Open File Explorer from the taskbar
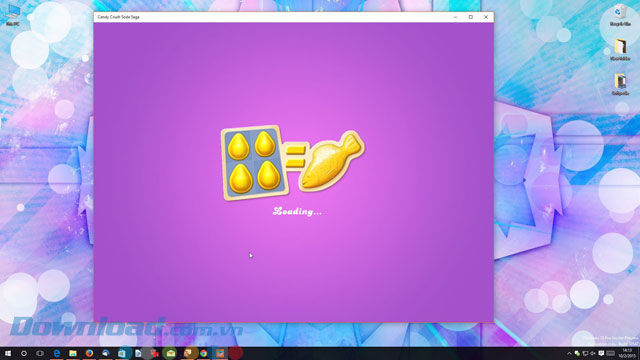Image resolution: width=640 pixels, height=360 pixels. pos(73,353)
